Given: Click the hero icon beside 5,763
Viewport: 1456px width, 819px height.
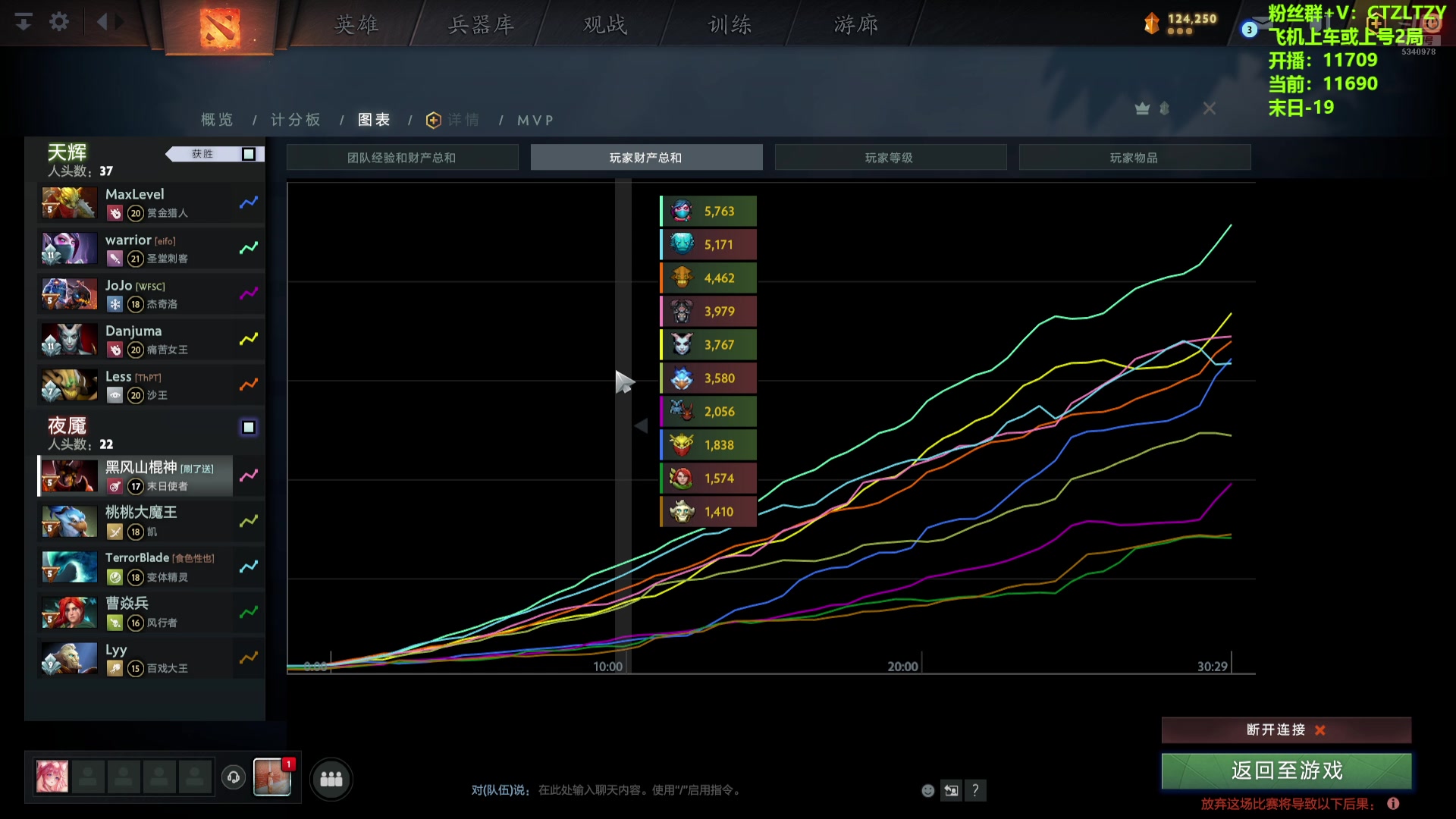Looking at the screenshot, I should 682,211.
